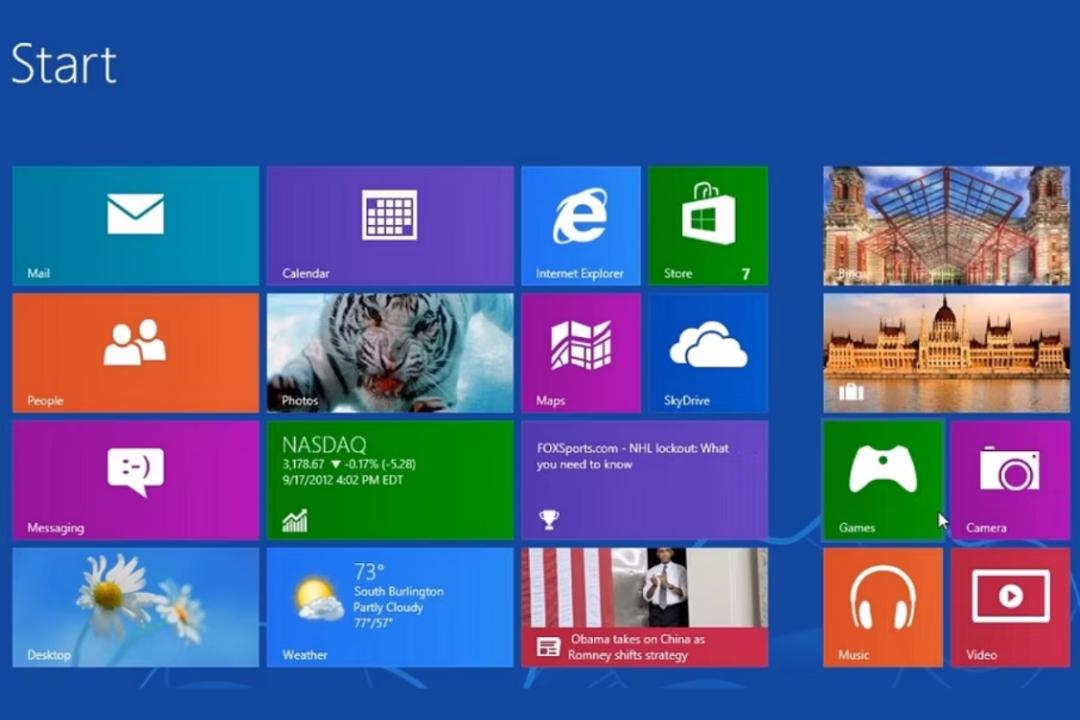Open the Mail tile envelope icon
The width and height of the screenshot is (1080, 720).
point(136,214)
